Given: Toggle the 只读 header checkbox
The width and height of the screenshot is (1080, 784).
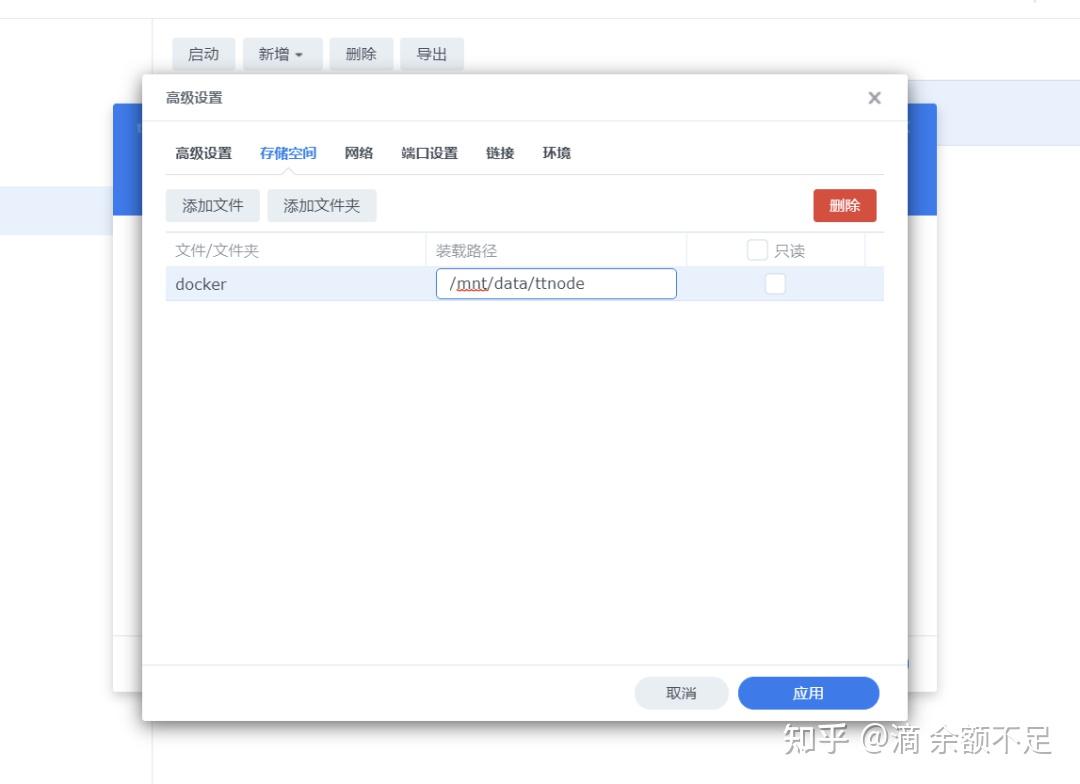Looking at the screenshot, I should coord(757,250).
